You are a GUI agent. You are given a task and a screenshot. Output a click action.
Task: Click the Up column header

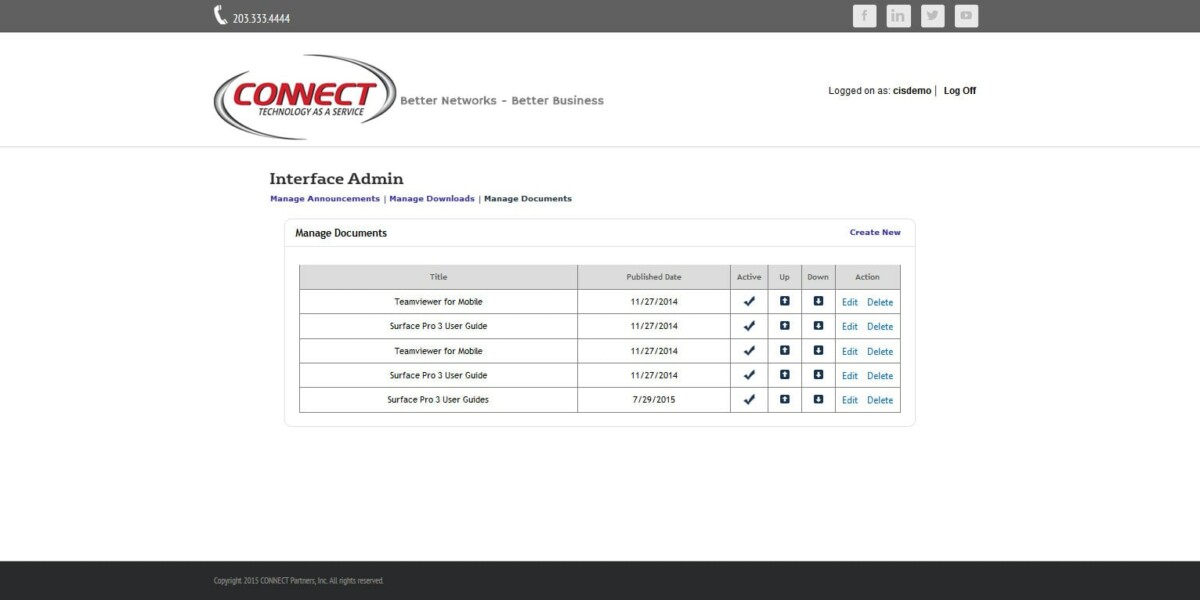784,277
